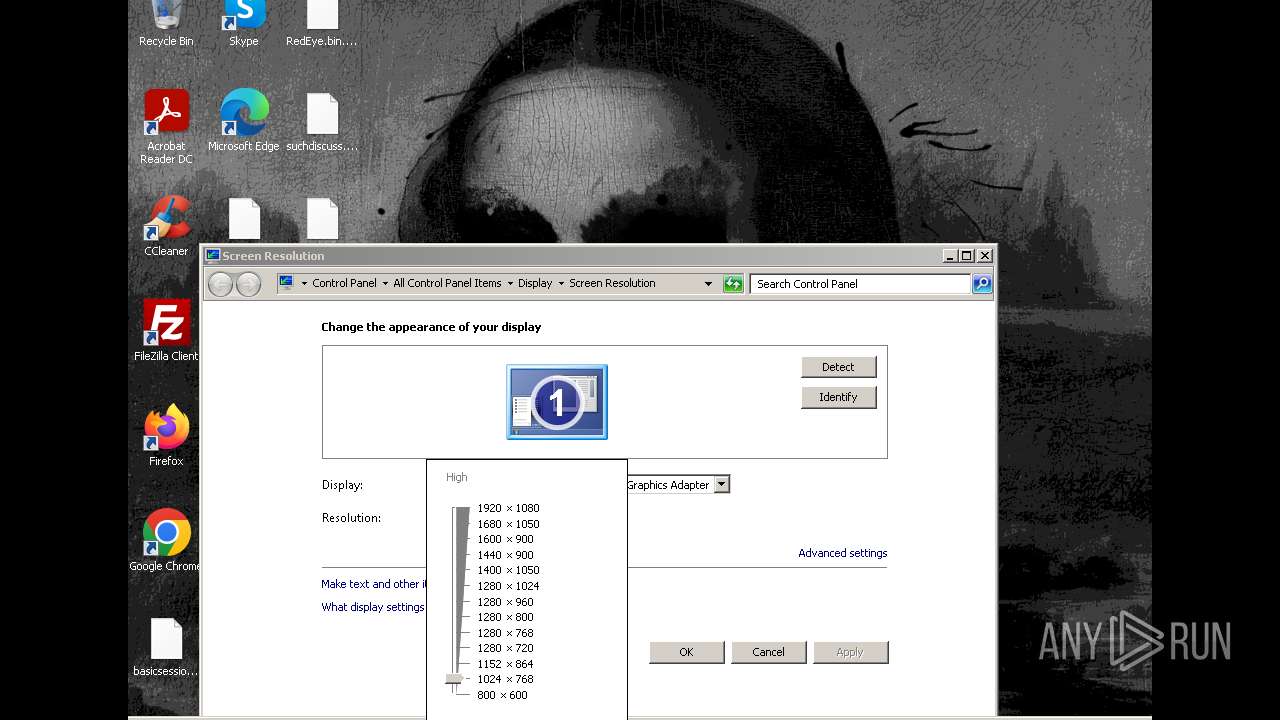Choose 1440 × 900 resolution
Image resolution: width=1280 pixels, height=720 pixels.
(505, 555)
